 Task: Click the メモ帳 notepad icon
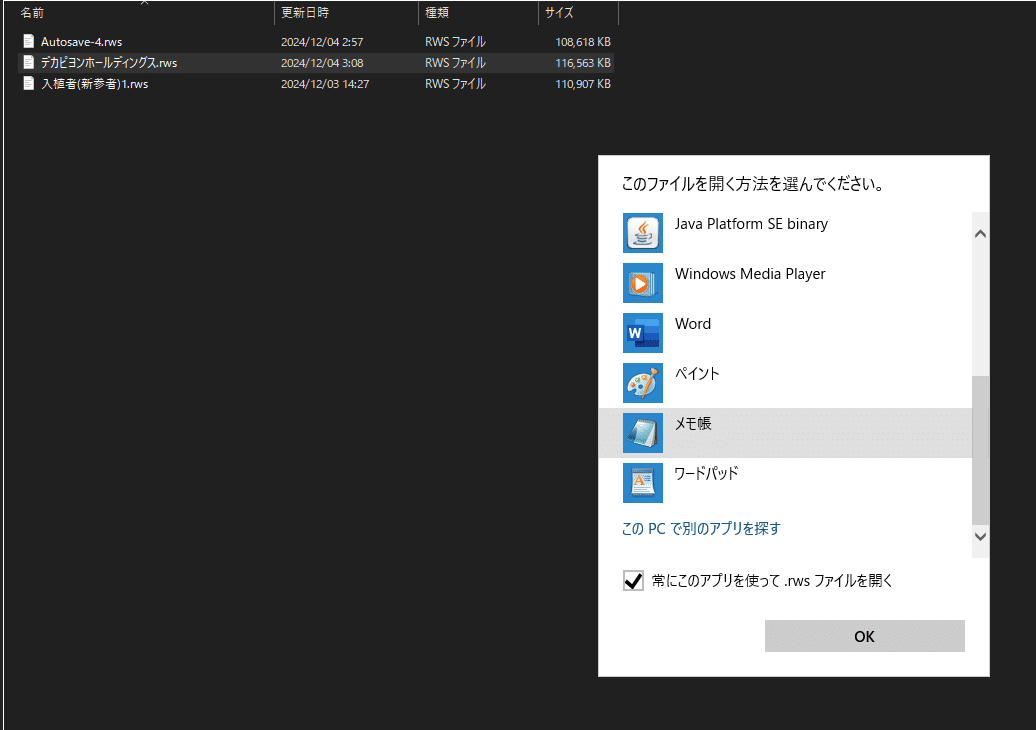642,433
